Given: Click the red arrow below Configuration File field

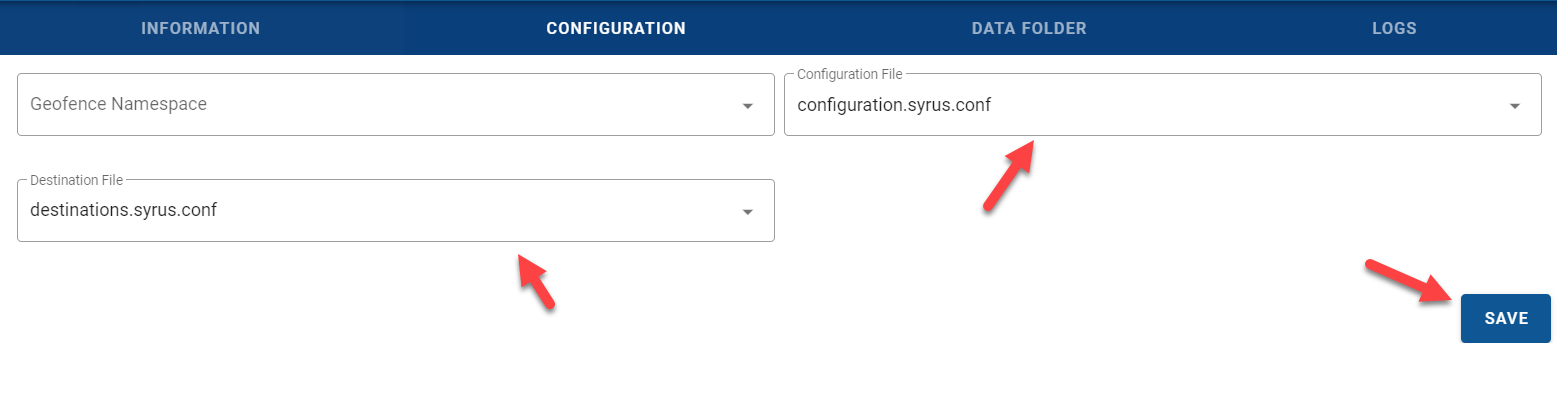Looking at the screenshot, I should [x=1008, y=175].
